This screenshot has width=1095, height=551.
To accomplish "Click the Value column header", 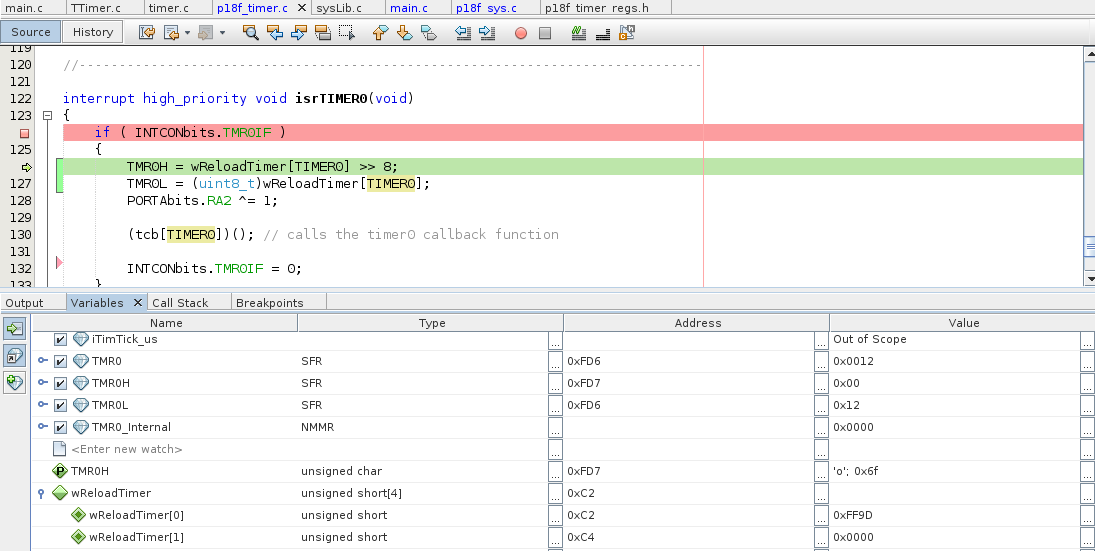I will [963, 323].
